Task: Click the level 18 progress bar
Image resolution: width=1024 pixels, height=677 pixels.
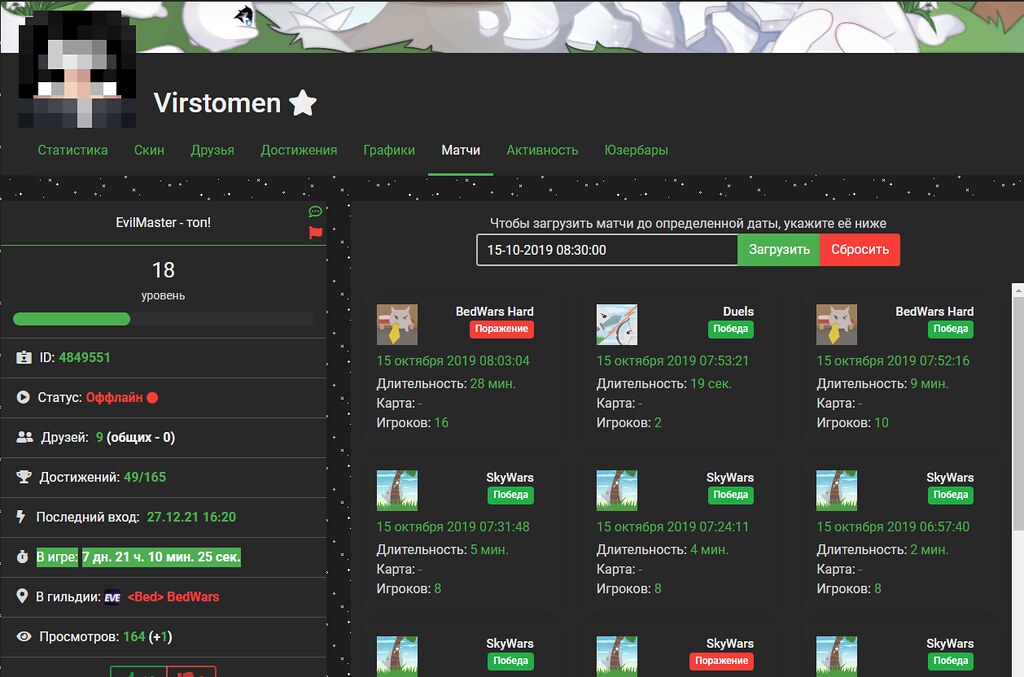Action: [x=163, y=319]
